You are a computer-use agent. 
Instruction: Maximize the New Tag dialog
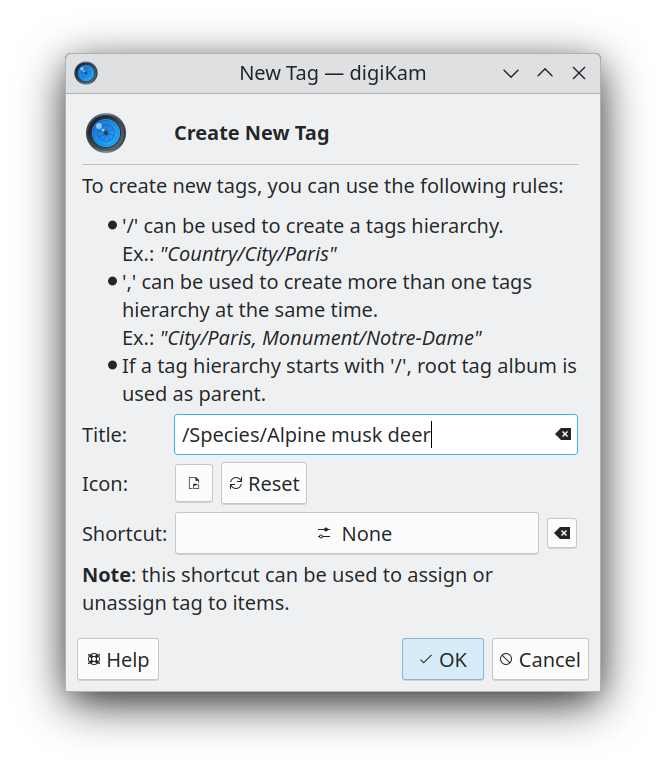[x=545, y=73]
